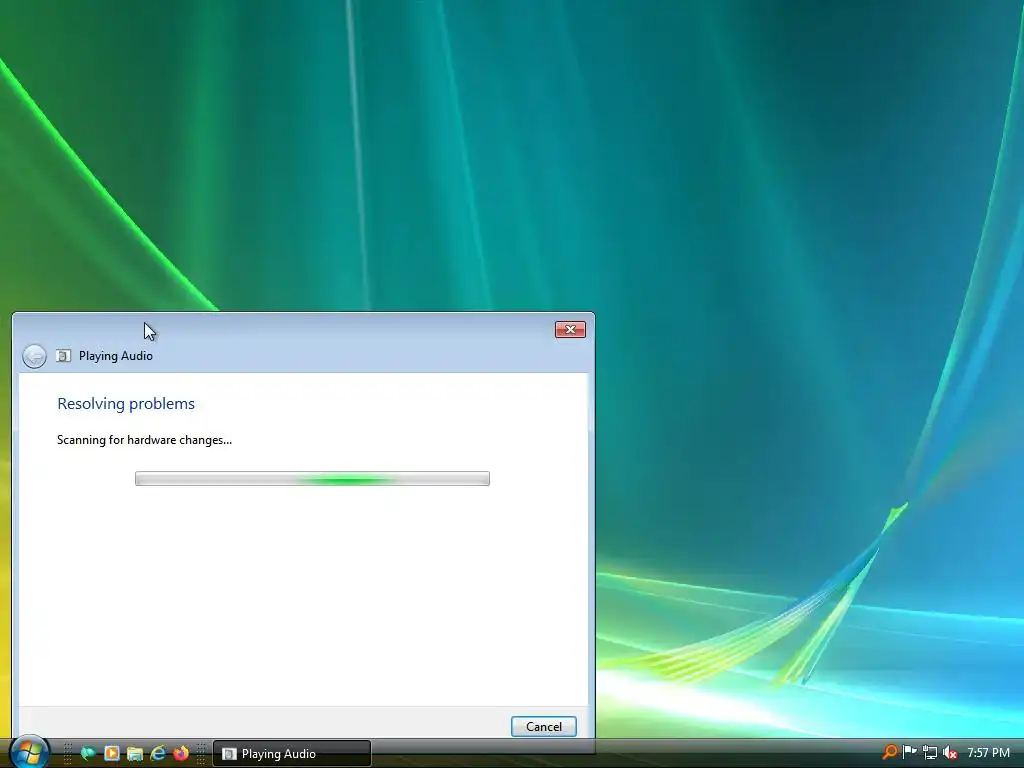Select the Playing Audio taskbar button
The height and width of the screenshot is (768, 1024).
click(x=292, y=754)
